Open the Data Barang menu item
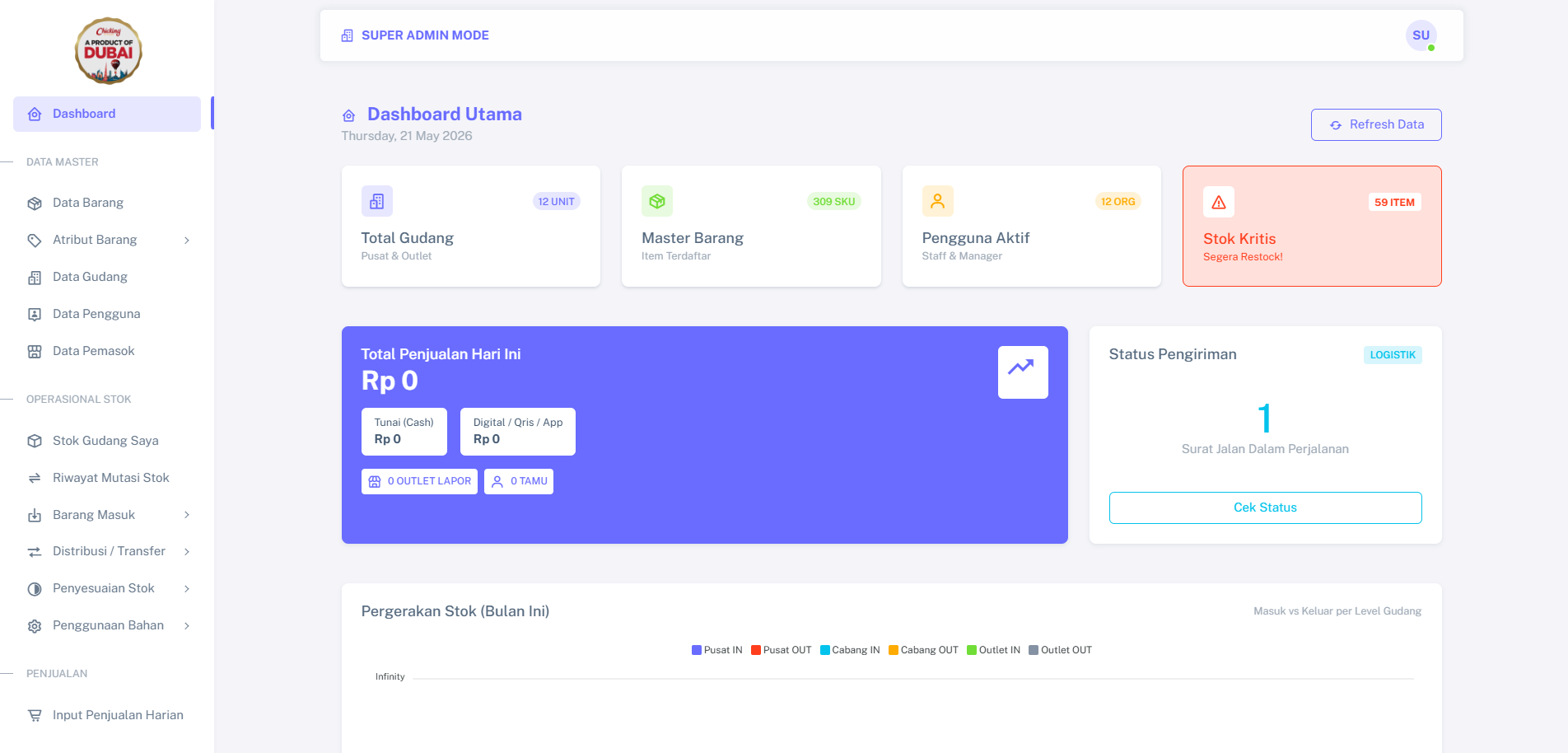The image size is (1568, 753). click(x=107, y=203)
